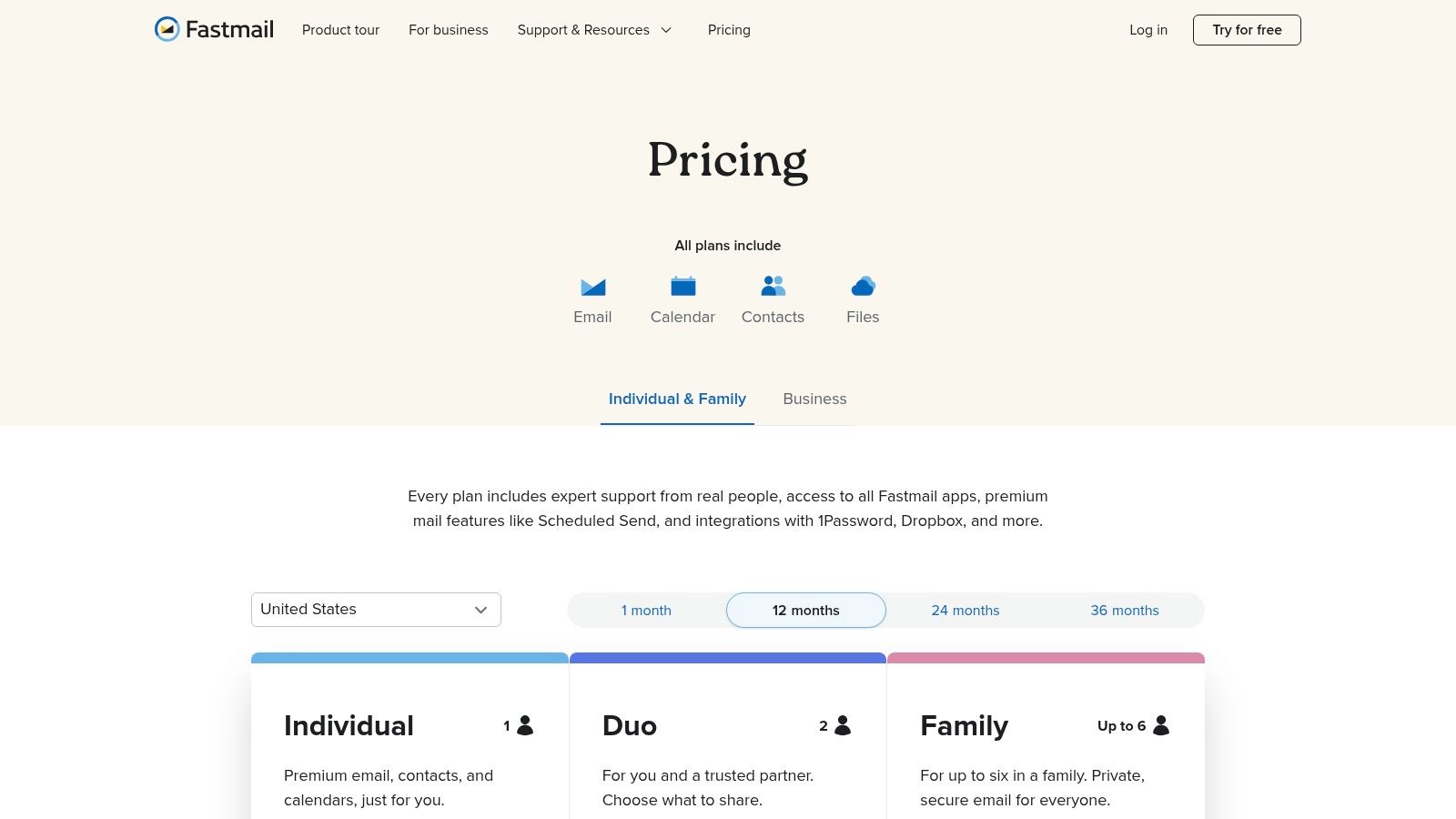The width and height of the screenshot is (1456, 819).
Task: Open the Product tour page
Action: (x=340, y=30)
